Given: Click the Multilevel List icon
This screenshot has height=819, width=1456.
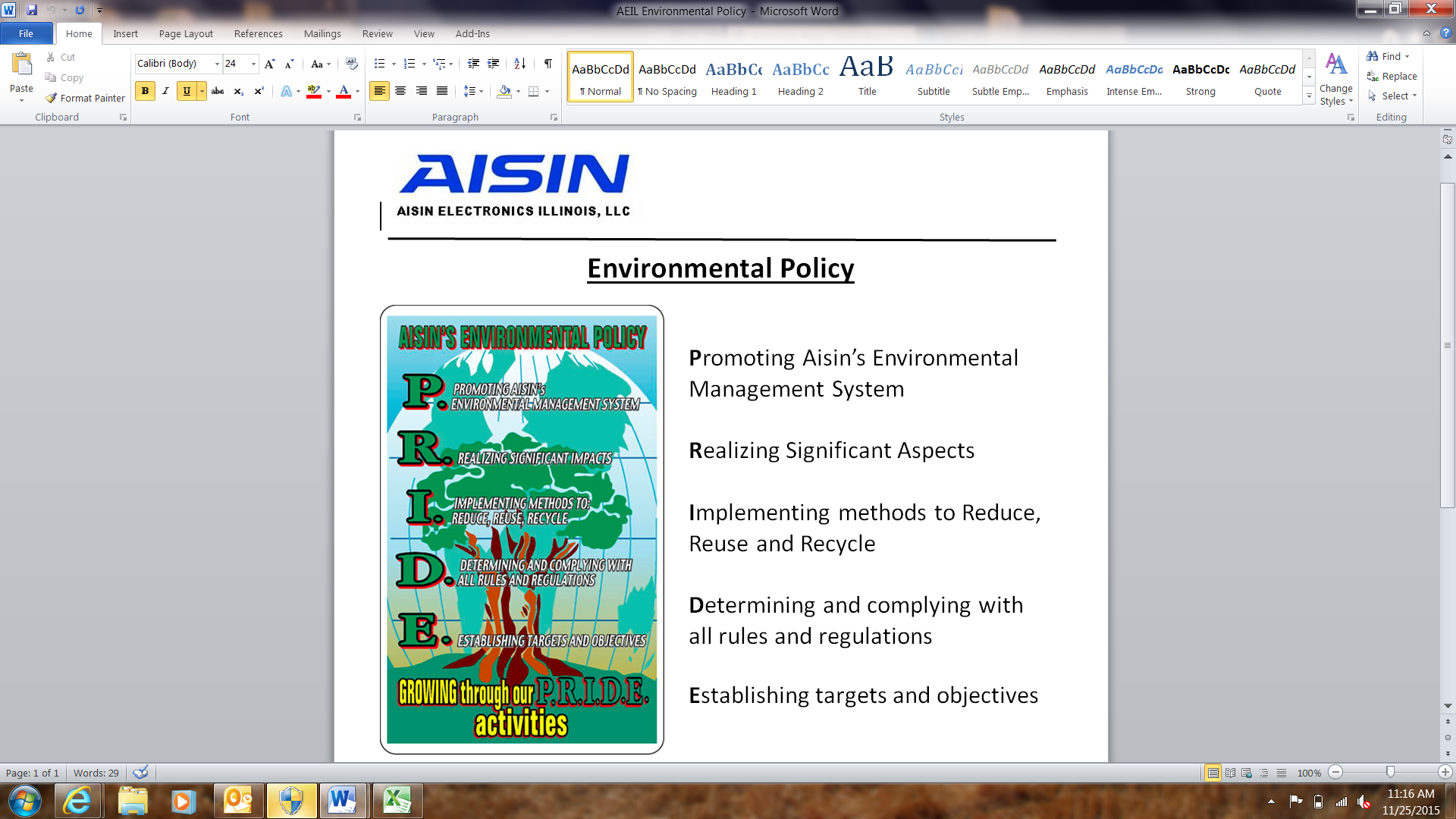Looking at the screenshot, I should (x=439, y=64).
